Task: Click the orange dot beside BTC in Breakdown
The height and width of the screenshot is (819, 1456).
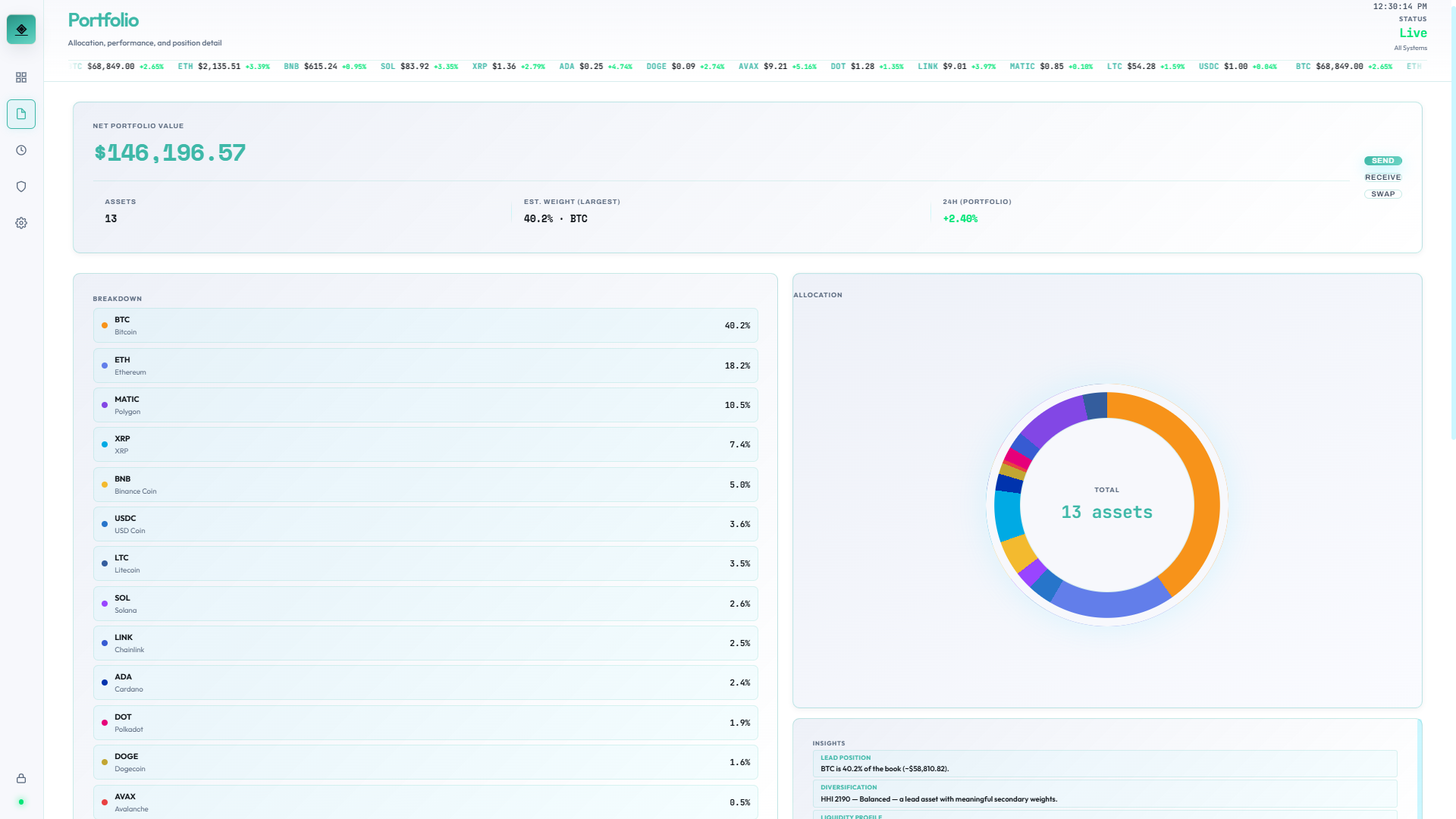Action: (x=104, y=325)
